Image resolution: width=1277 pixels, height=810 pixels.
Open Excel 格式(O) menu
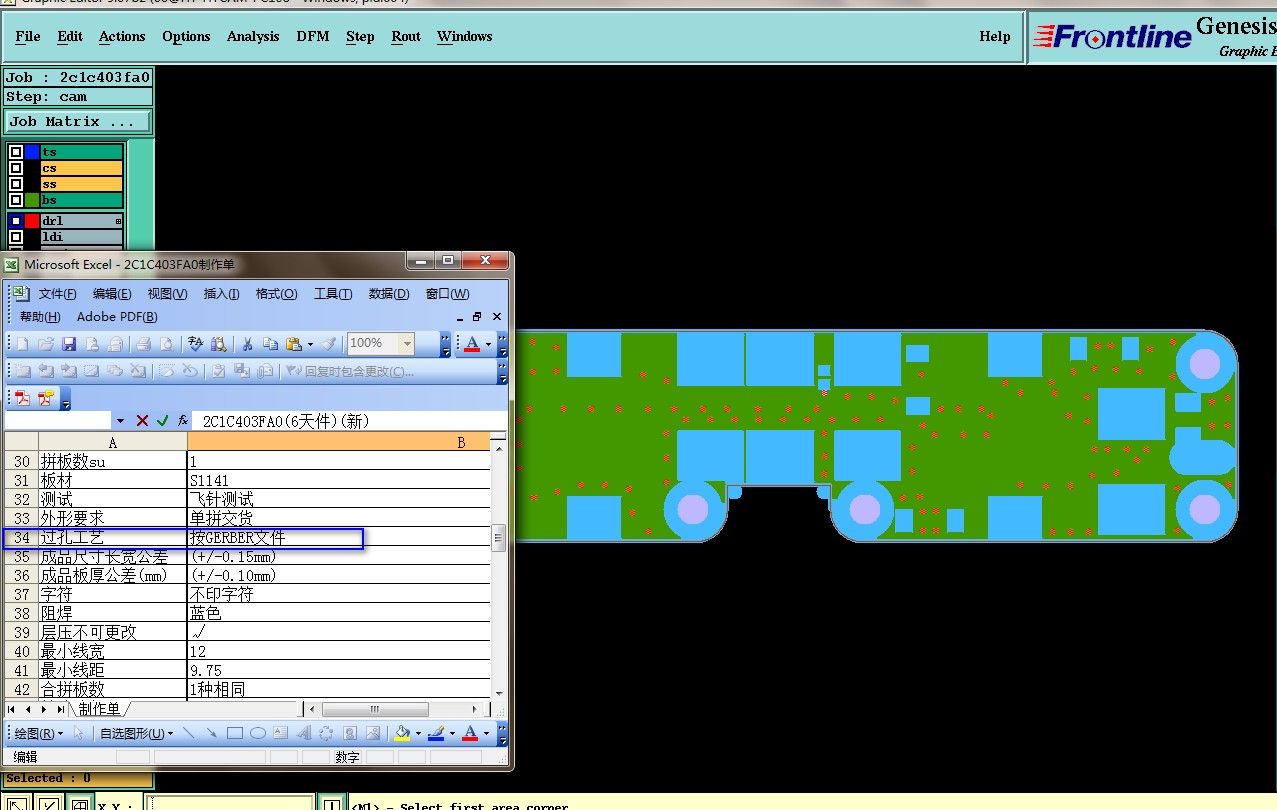click(276, 294)
